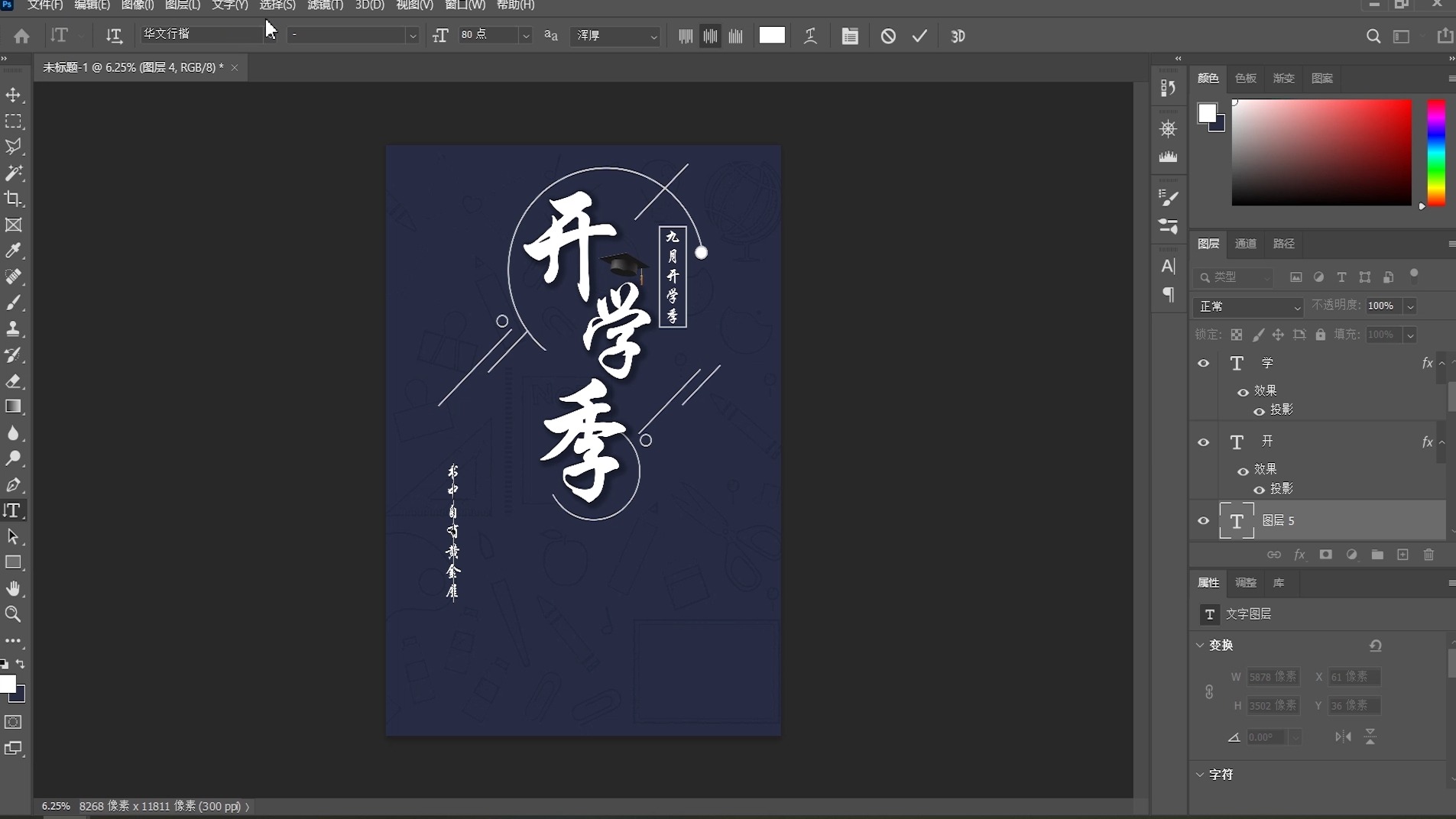Toggle text orientation icon
The image size is (1456, 819).
tap(114, 36)
